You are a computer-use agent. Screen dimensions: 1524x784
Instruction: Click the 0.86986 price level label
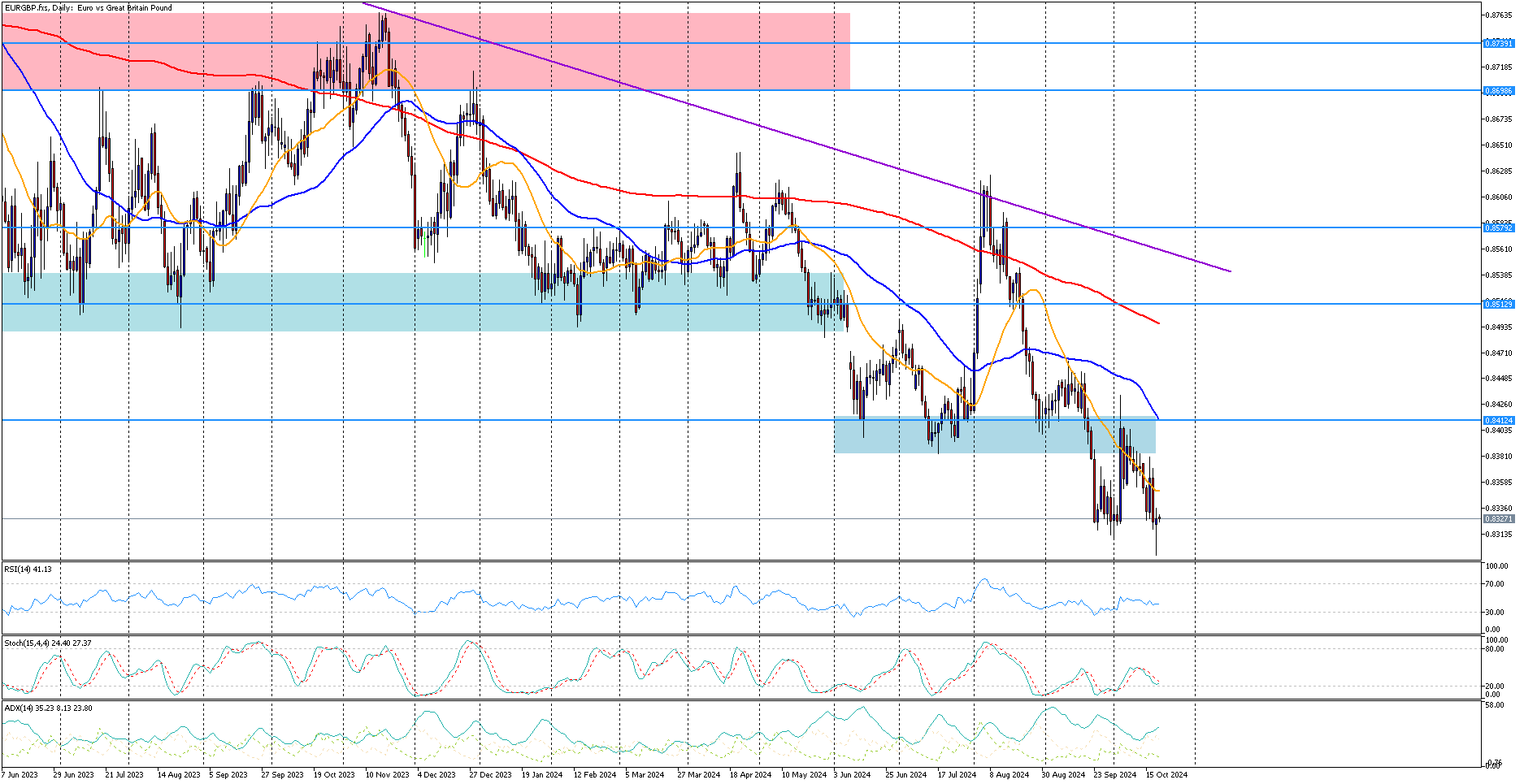[x=1498, y=91]
